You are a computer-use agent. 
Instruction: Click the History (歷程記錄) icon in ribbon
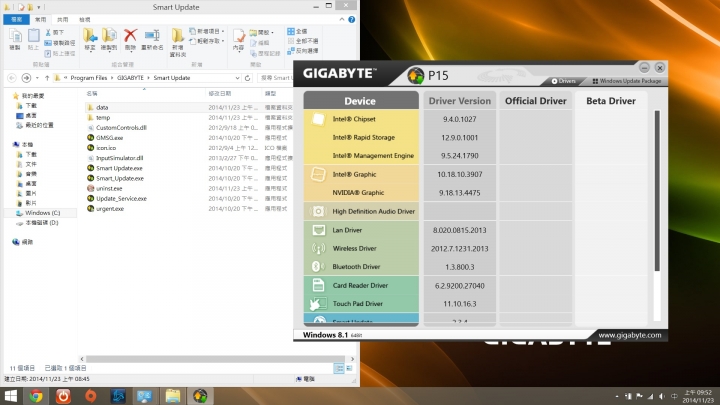(253, 53)
